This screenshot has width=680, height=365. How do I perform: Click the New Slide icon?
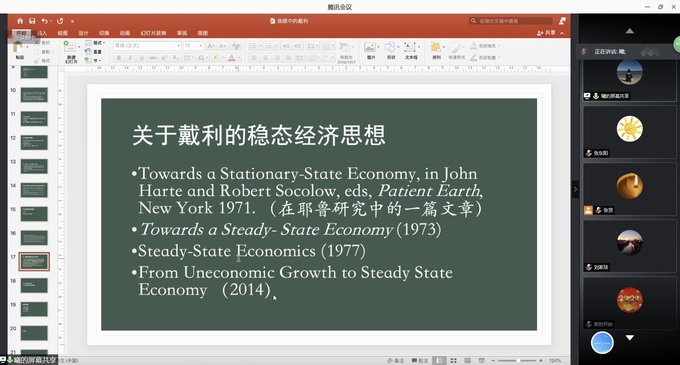click(x=69, y=46)
